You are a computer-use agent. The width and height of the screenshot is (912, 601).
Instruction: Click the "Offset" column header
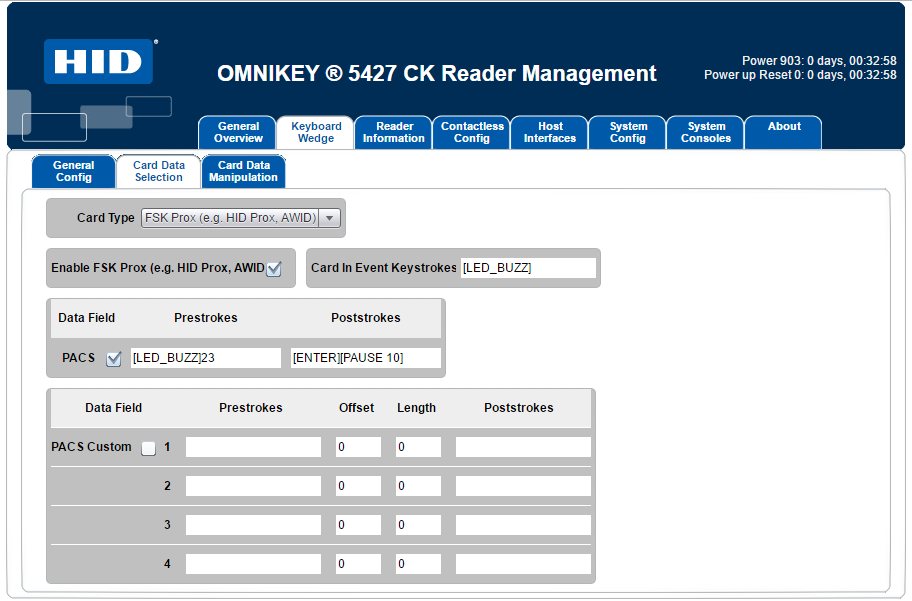[x=357, y=408]
